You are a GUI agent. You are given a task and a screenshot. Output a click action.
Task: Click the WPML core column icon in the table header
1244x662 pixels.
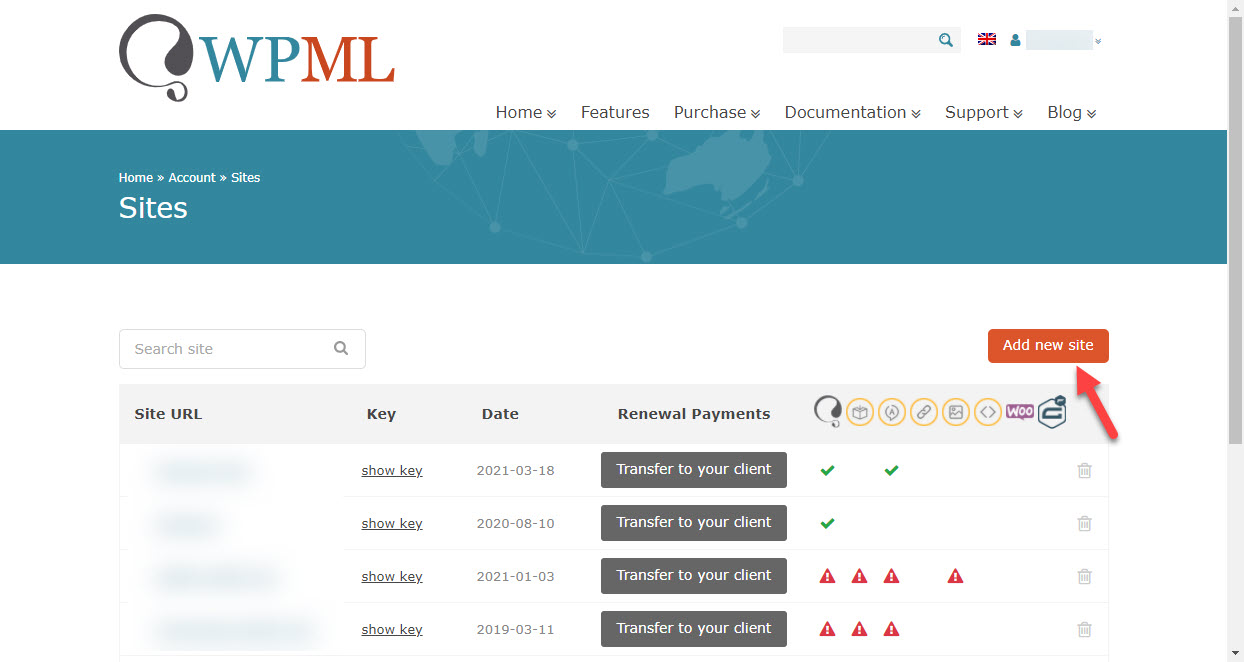[828, 411]
